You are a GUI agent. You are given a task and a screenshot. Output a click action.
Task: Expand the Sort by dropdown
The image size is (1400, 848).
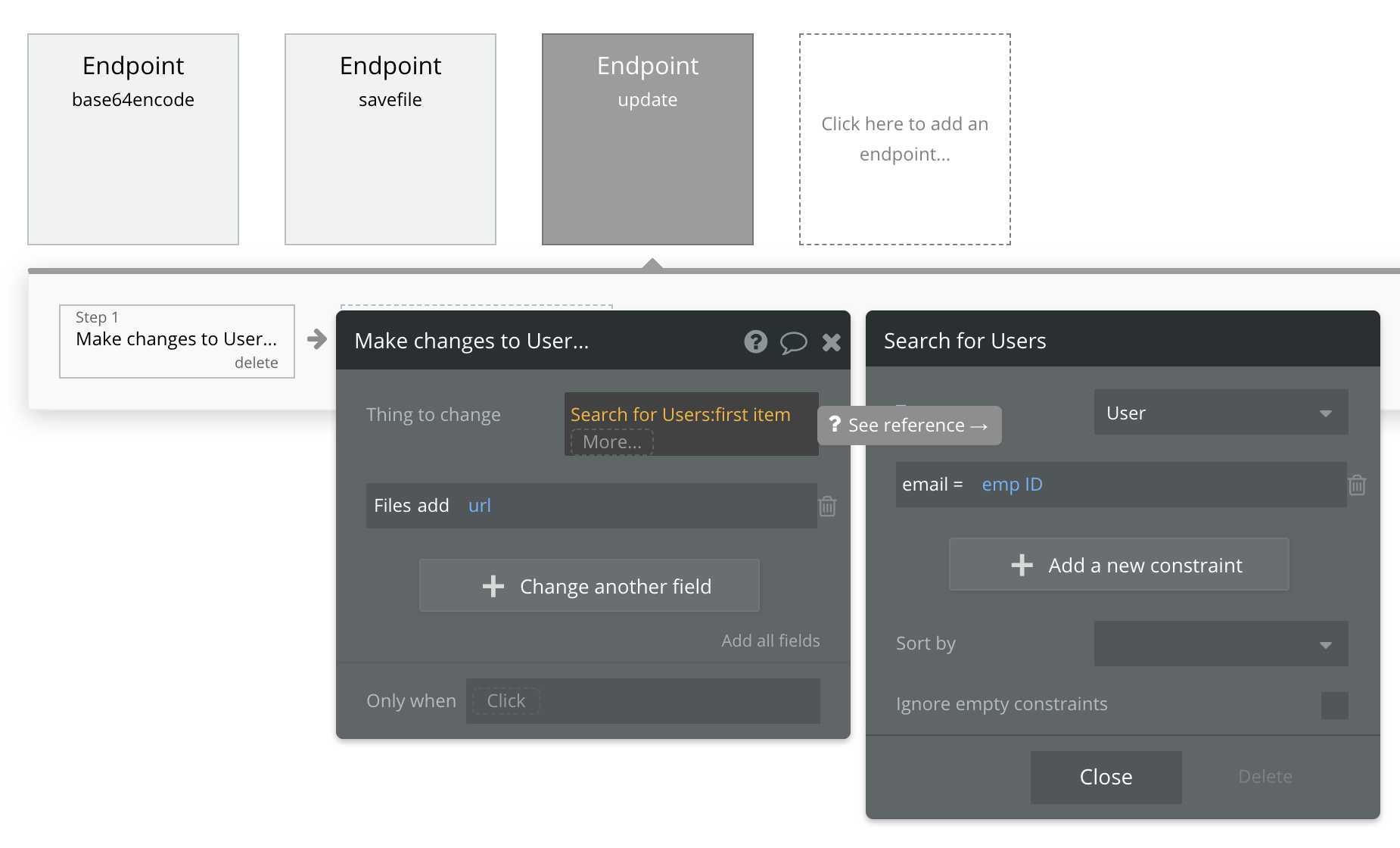(x=1221, y=644)
